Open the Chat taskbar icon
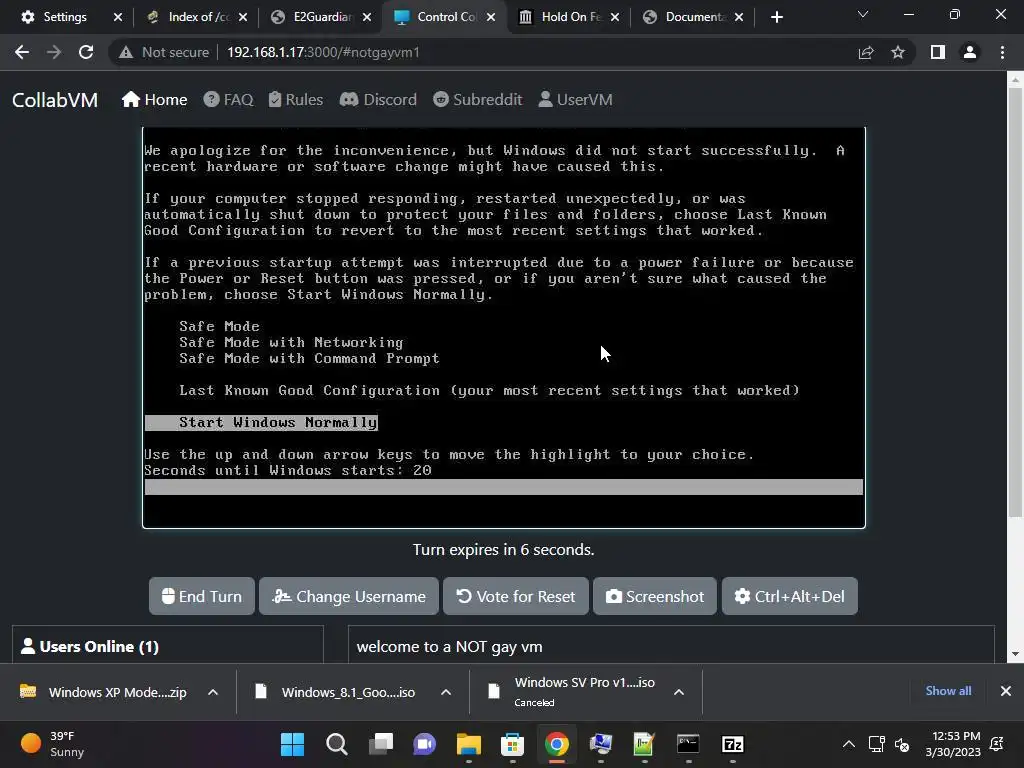Screen dimensions: 1024x768 (x=424, y=744)
